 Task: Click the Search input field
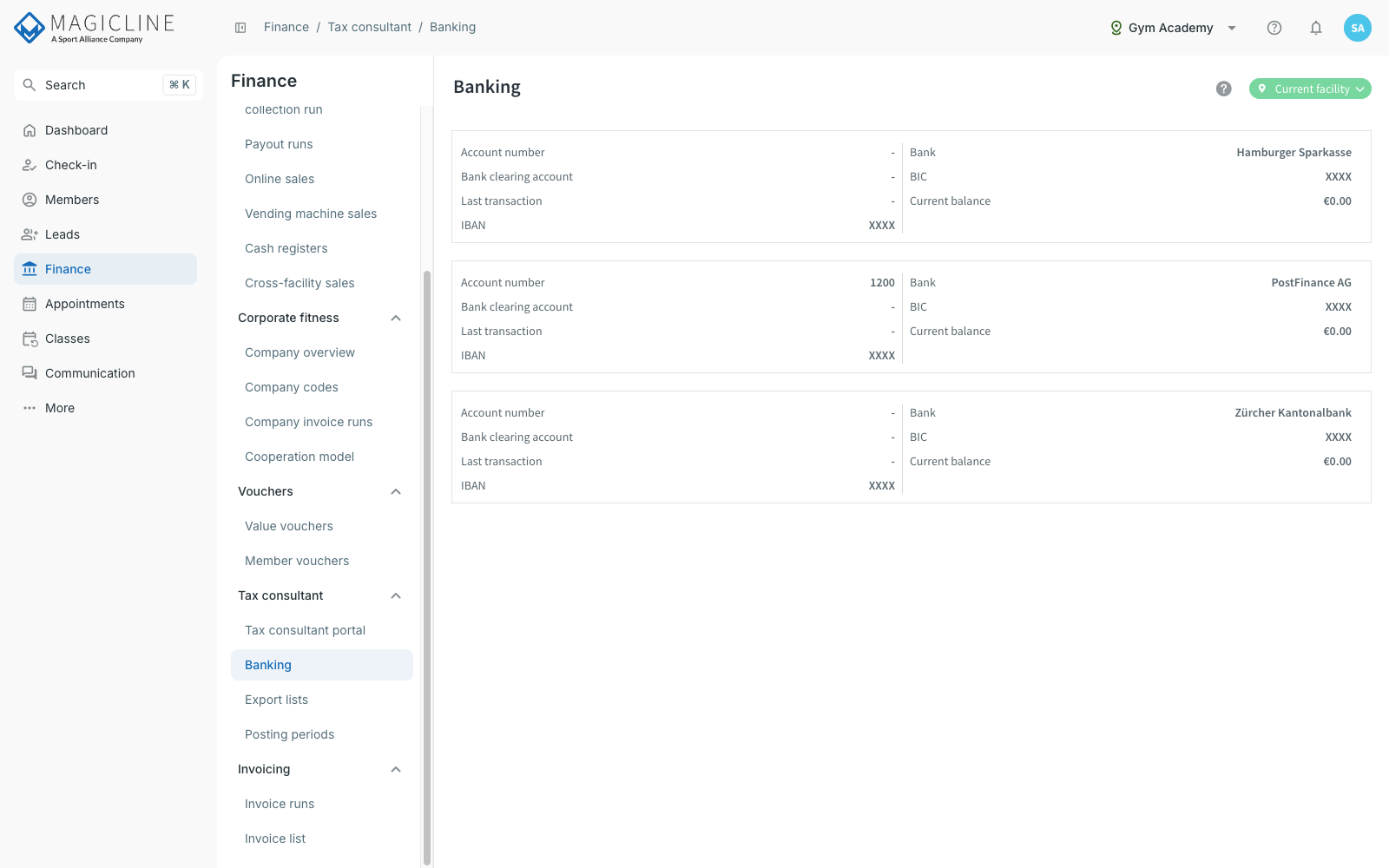point(109,85)
